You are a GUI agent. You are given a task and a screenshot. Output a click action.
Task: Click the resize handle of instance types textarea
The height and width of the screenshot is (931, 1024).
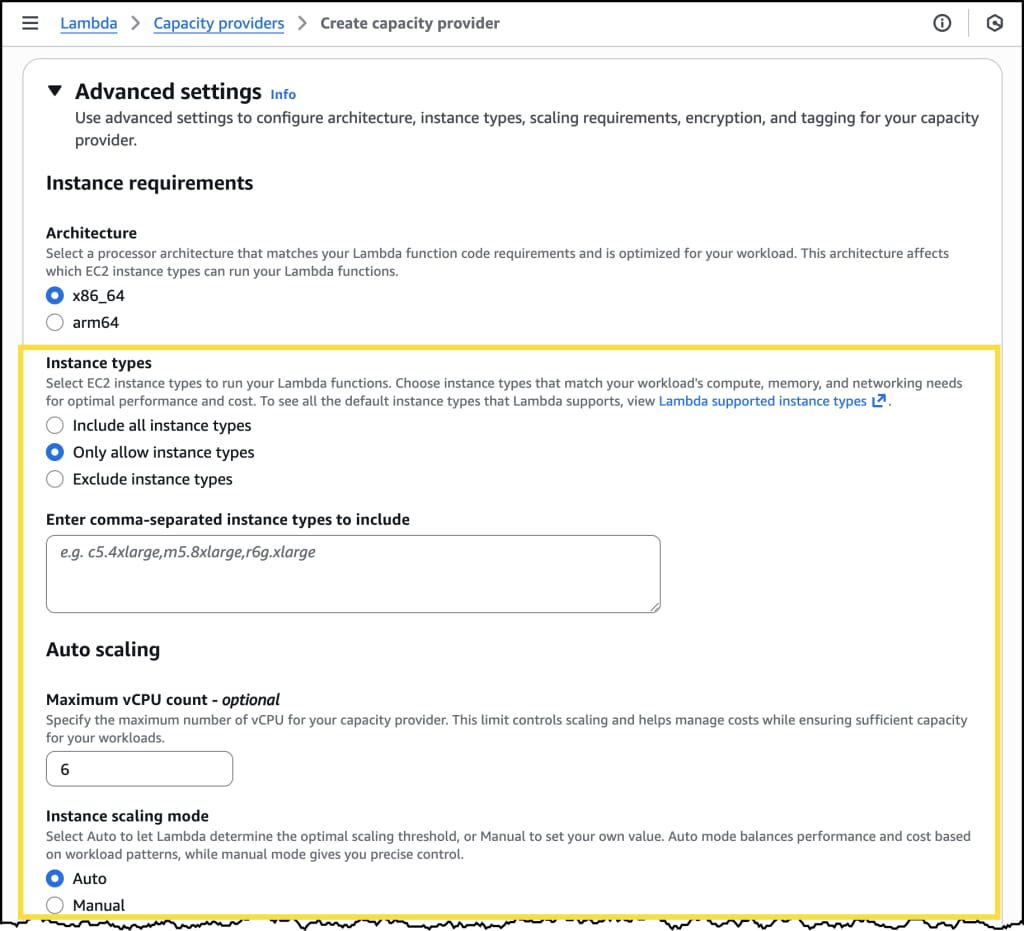point(655,606)
